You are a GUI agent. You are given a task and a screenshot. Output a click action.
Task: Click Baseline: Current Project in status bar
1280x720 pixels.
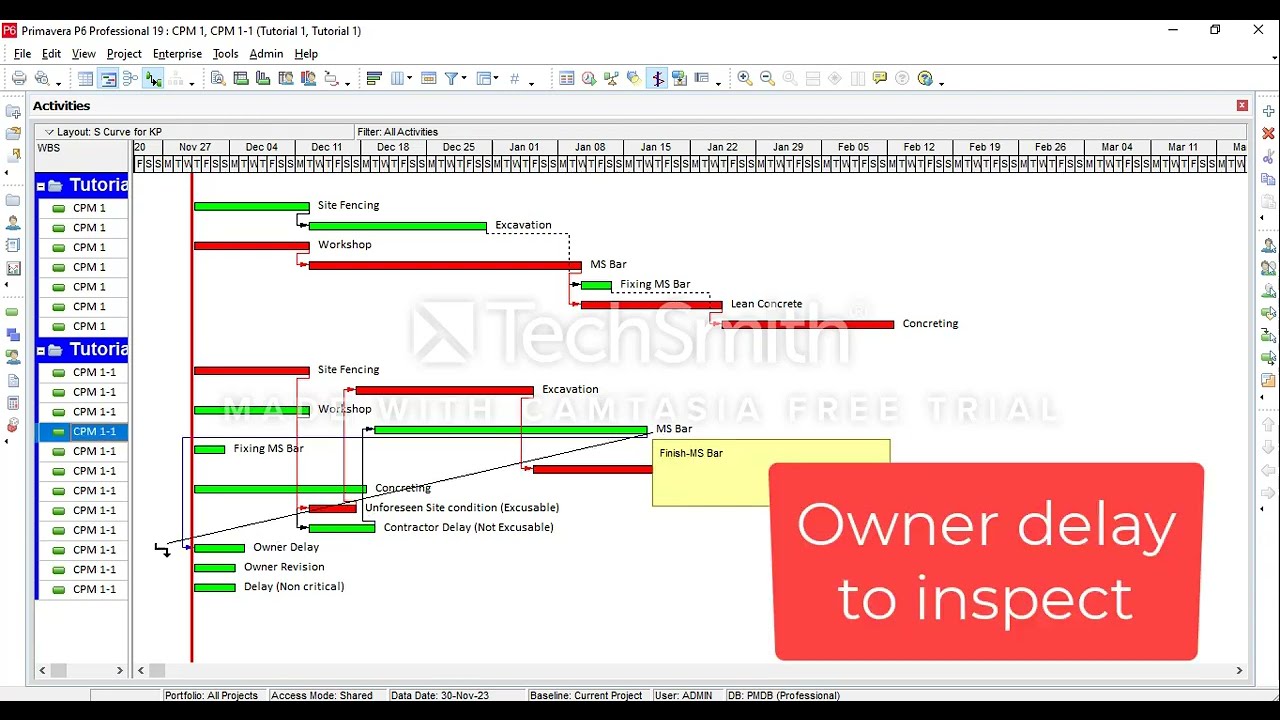586,695
